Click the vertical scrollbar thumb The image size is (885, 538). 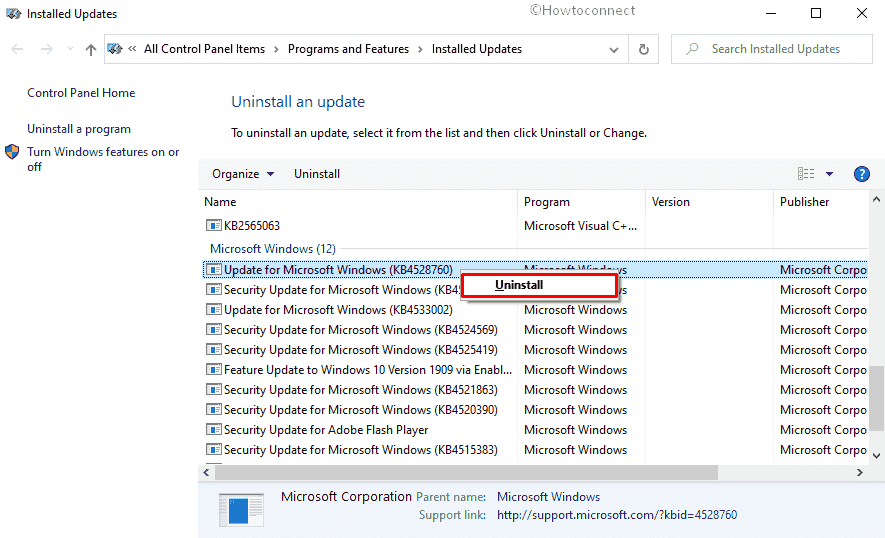pos(877,398)
